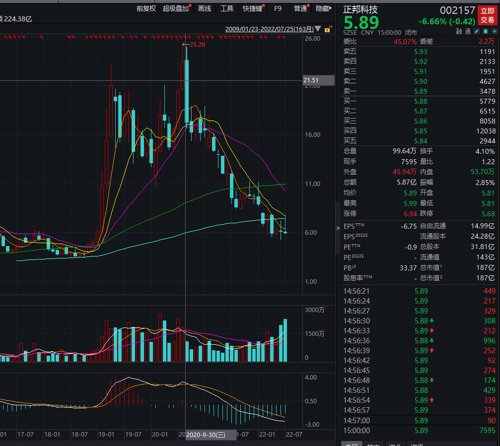500x446 pixels.
Task: Click the 通 connect icon
Action: pos(468,32)
